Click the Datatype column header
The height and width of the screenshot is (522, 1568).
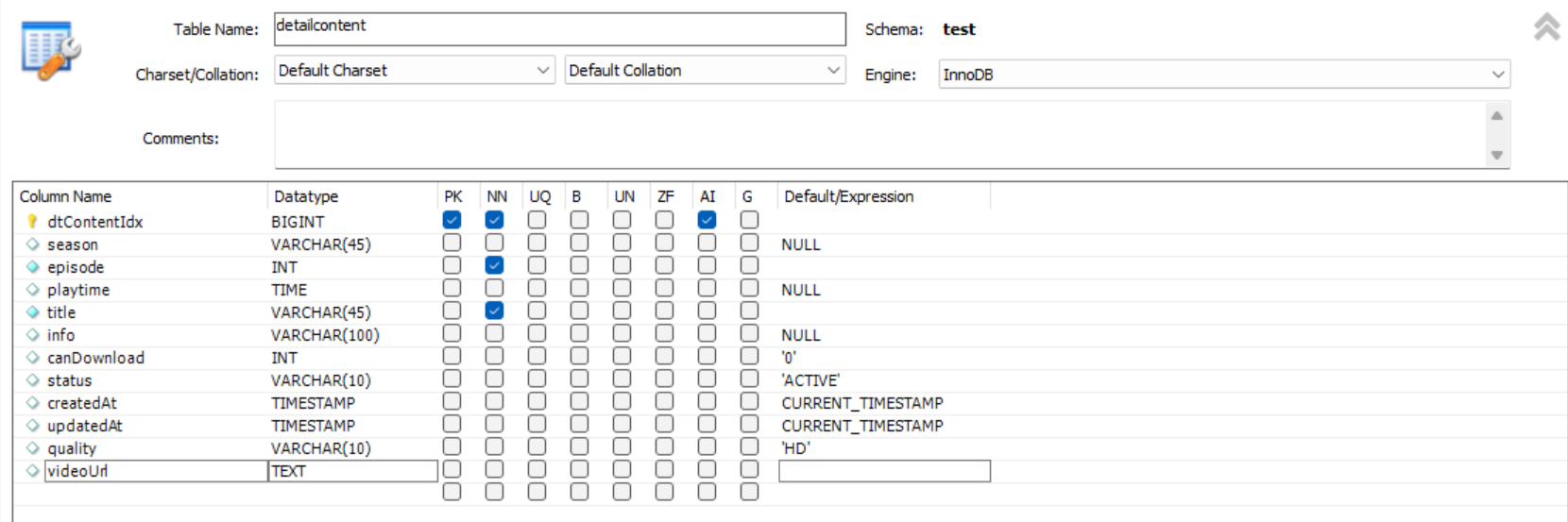click(306, 196)
